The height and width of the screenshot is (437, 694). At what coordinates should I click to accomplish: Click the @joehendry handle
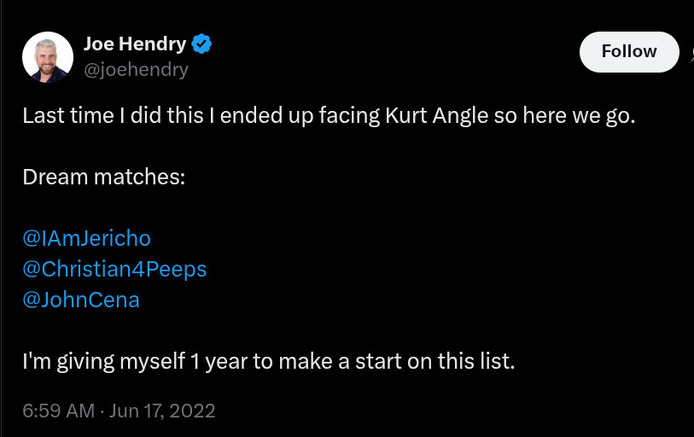(x=135, y=70)
